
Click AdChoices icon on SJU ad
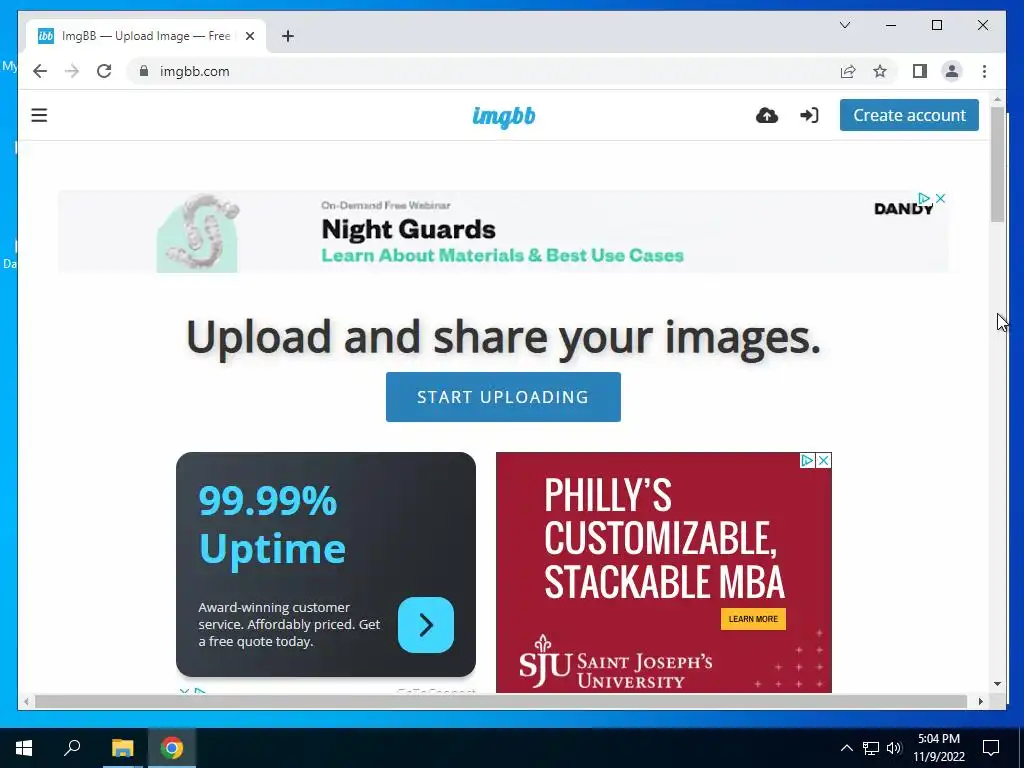[x=807, y=460]
